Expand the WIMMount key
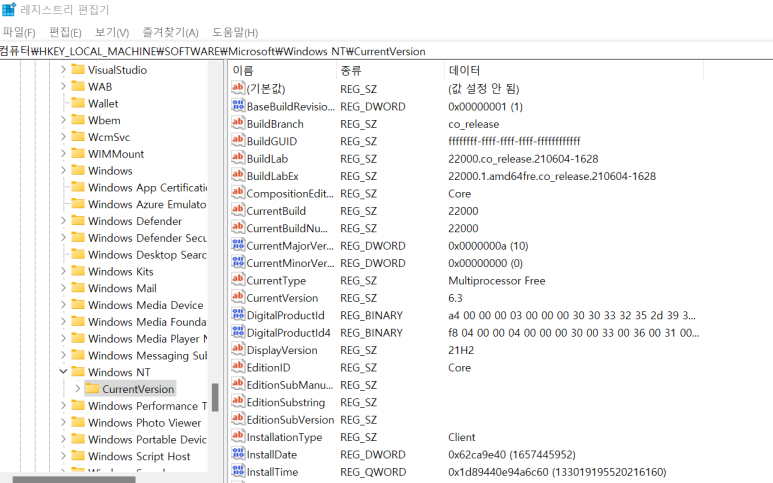773x483 pixels. click(63, 153)
